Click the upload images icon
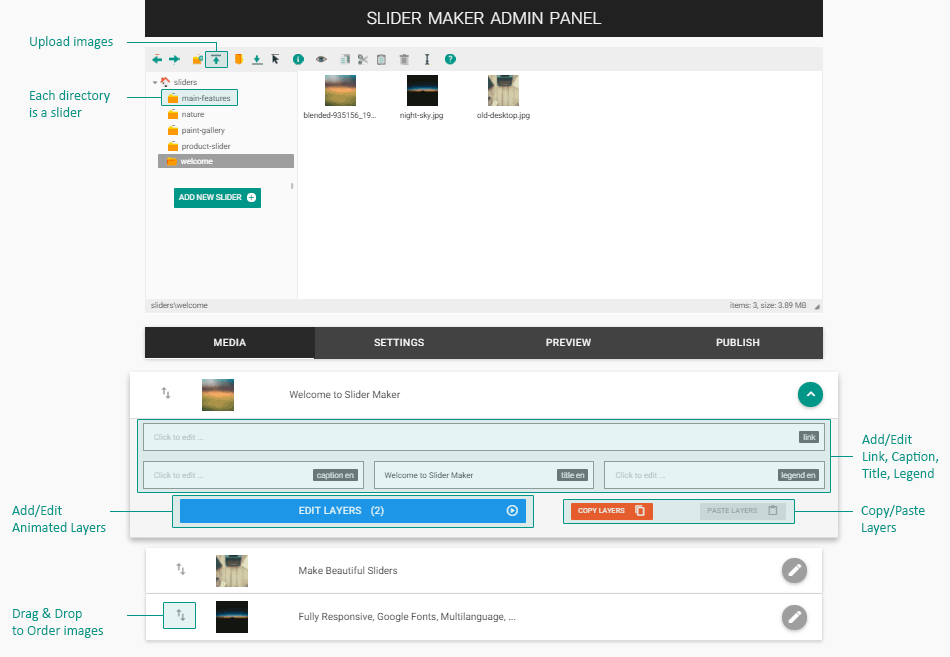Screen dimensions: 950x657 coord(216,59)
